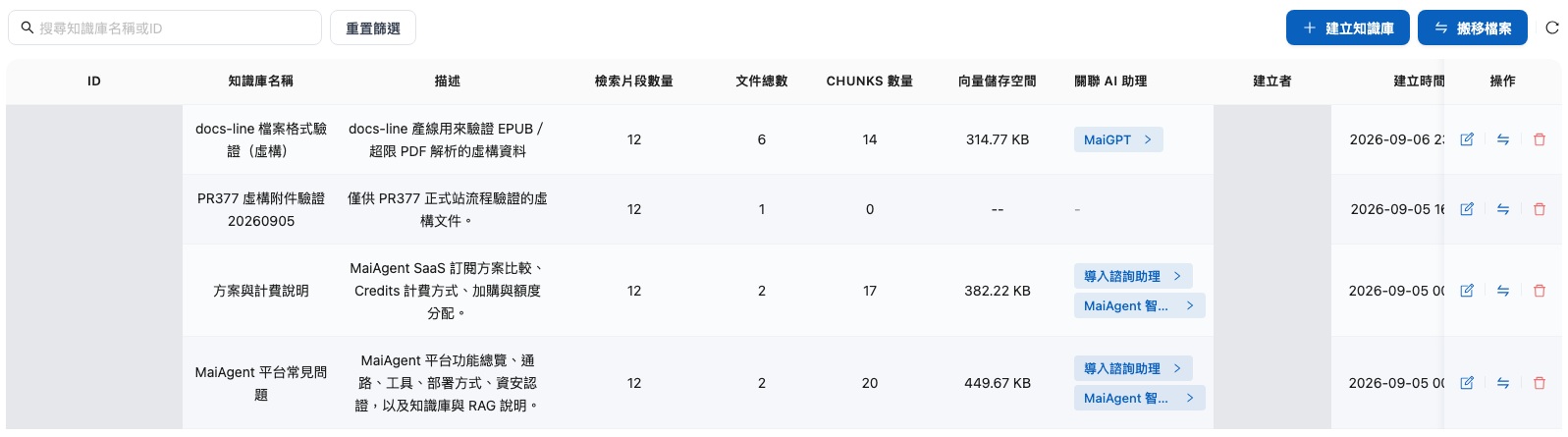The height and width of the screenshot is (437, 1568).
Task: Click the 重置篩選 button
Action: click(373, 27)
